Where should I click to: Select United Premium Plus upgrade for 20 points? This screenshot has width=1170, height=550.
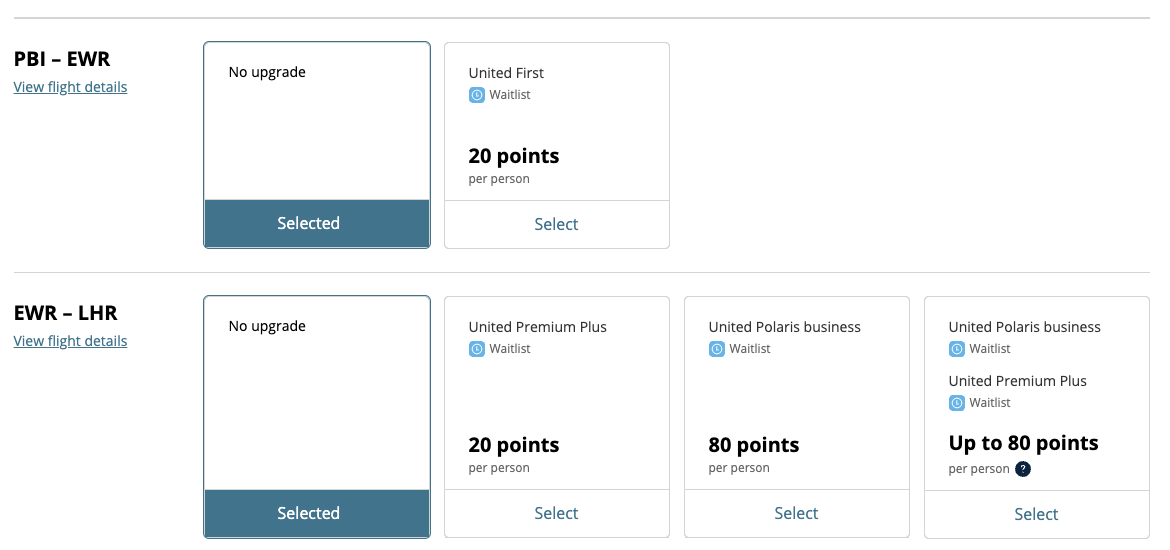tap(556, 513)
